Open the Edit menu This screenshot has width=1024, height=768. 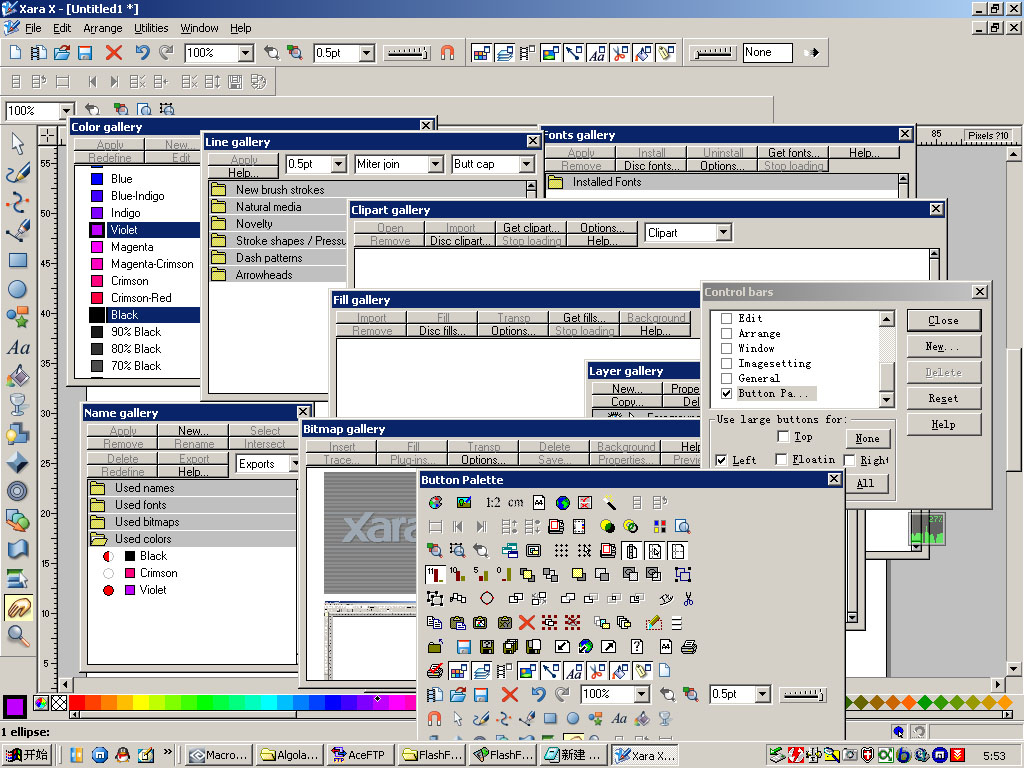(62, 28)
